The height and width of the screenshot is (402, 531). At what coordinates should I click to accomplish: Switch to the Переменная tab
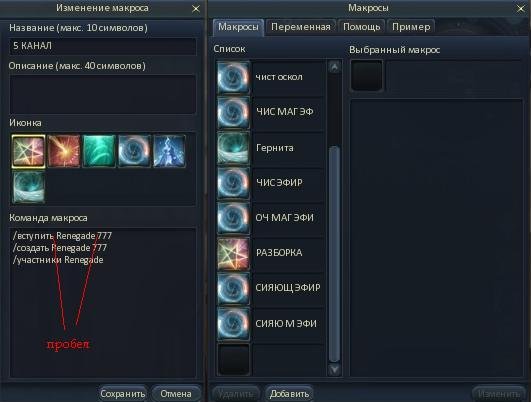click(x=301, y=27)
